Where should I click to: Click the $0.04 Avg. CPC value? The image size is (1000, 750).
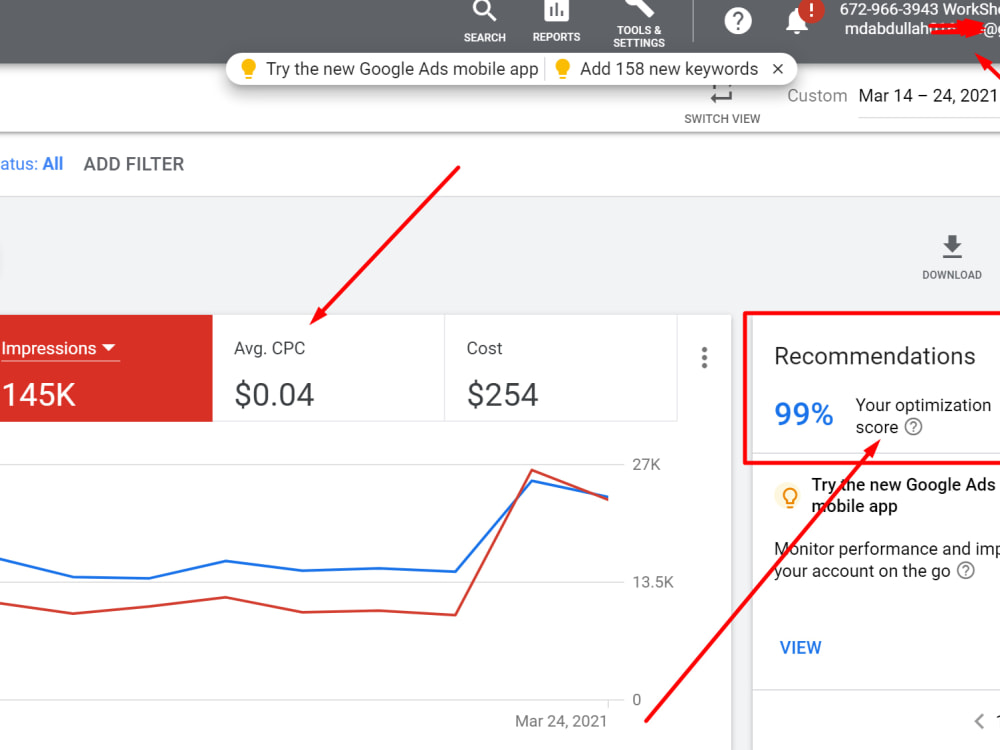(x=274, y=395)
